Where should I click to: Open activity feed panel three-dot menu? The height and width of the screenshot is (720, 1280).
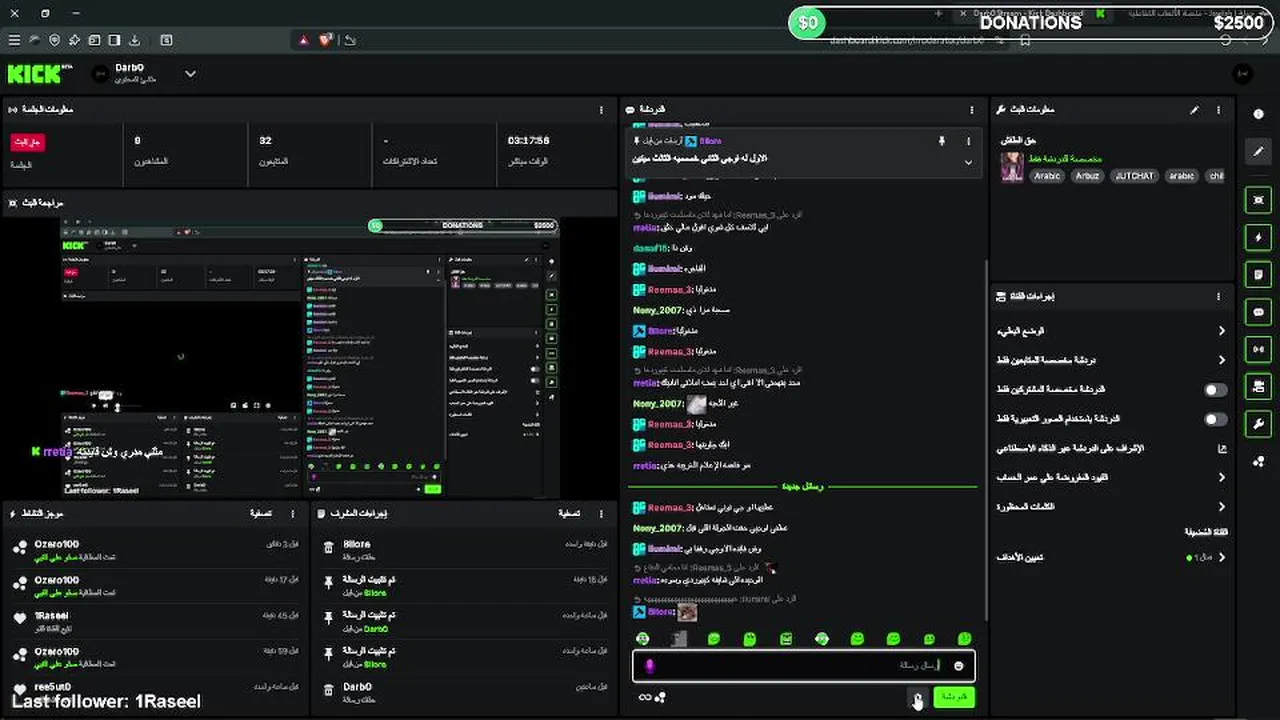[292, 513]
